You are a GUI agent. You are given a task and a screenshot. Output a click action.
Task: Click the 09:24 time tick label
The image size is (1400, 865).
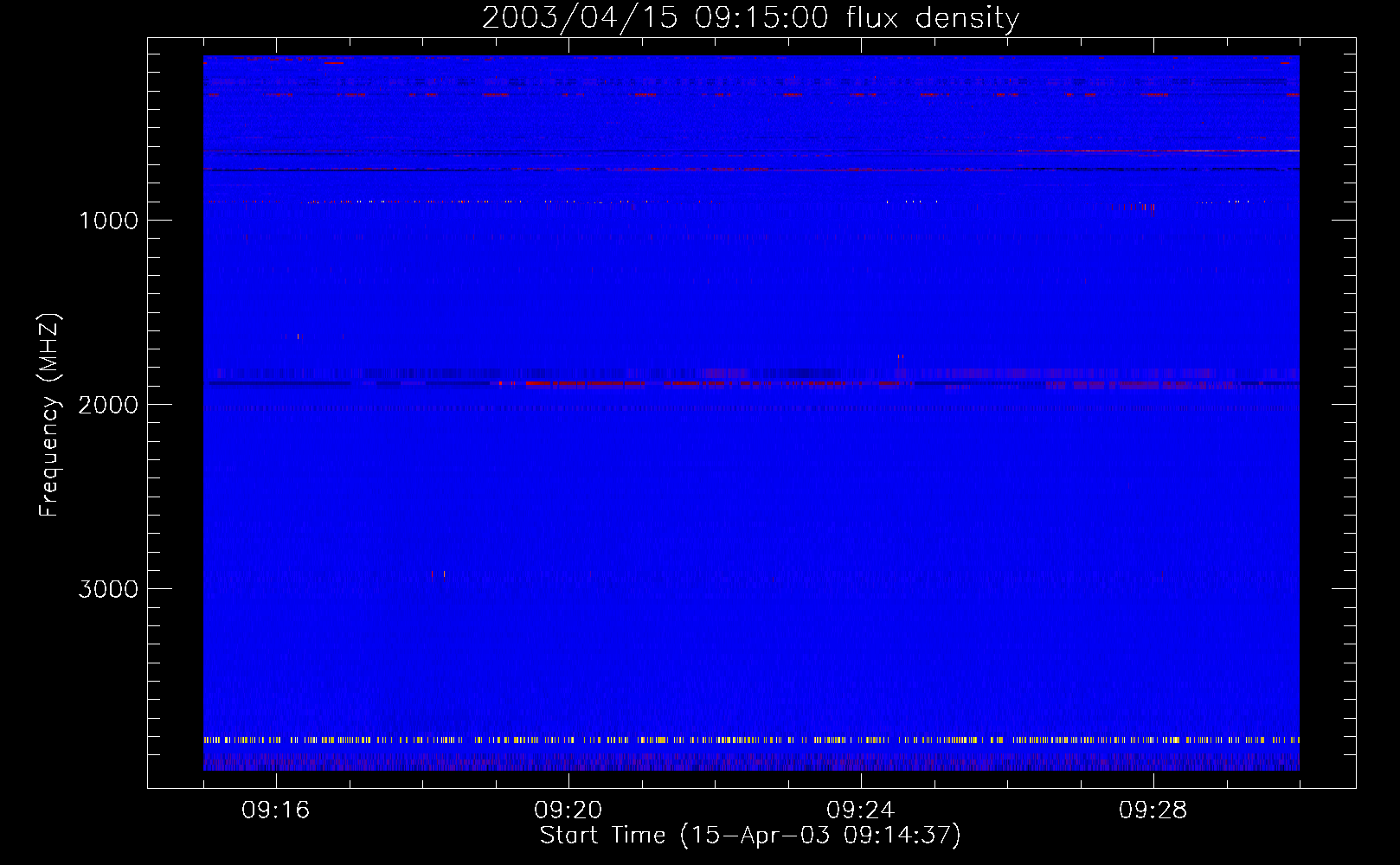[860, 811]
